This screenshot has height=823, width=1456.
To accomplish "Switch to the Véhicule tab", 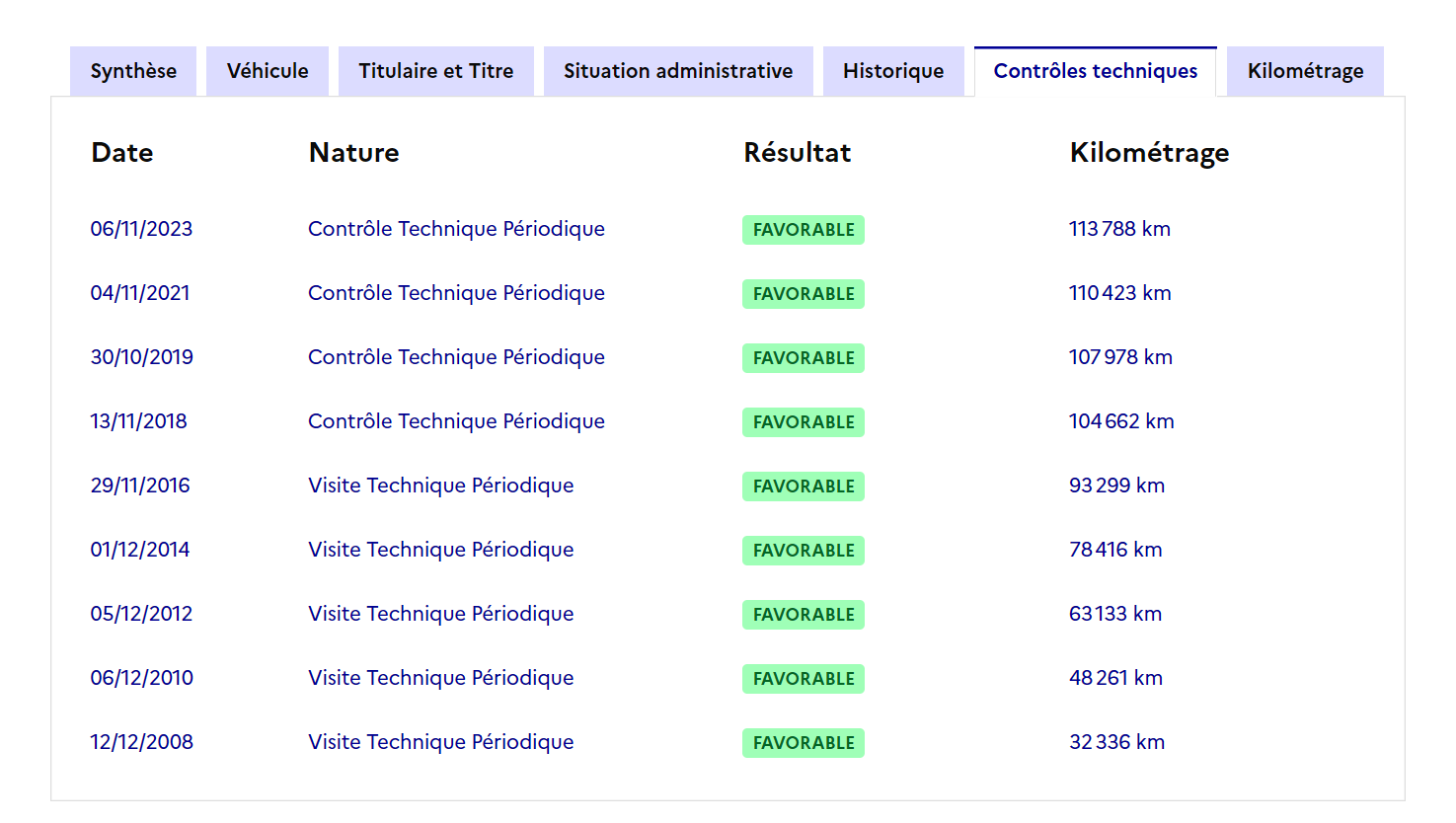I will 268,71.
